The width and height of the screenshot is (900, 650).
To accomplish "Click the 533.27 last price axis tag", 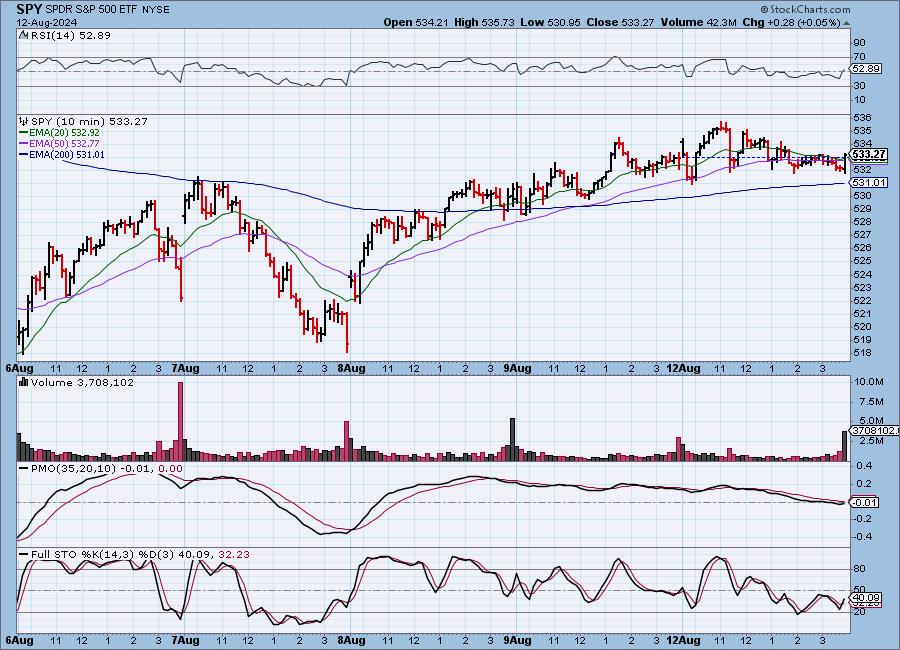I will click(869, 154).
